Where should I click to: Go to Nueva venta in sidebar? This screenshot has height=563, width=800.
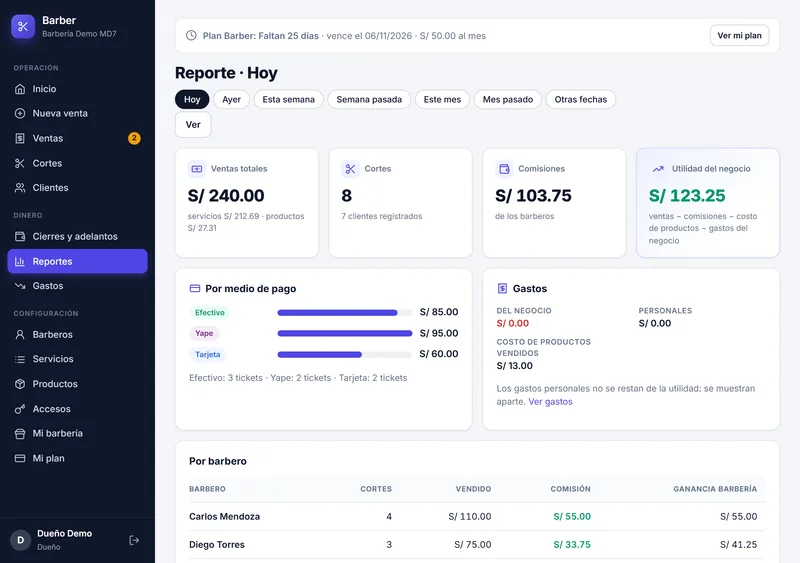[x=78, y=113]
